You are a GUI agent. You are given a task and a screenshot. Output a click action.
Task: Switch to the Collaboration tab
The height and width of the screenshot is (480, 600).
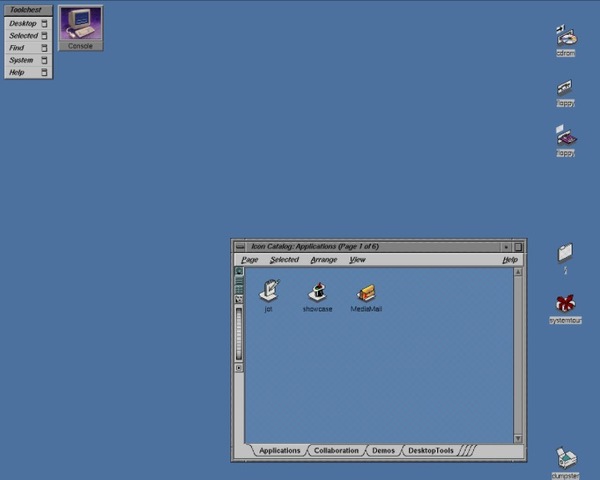[x=336, y=451]
